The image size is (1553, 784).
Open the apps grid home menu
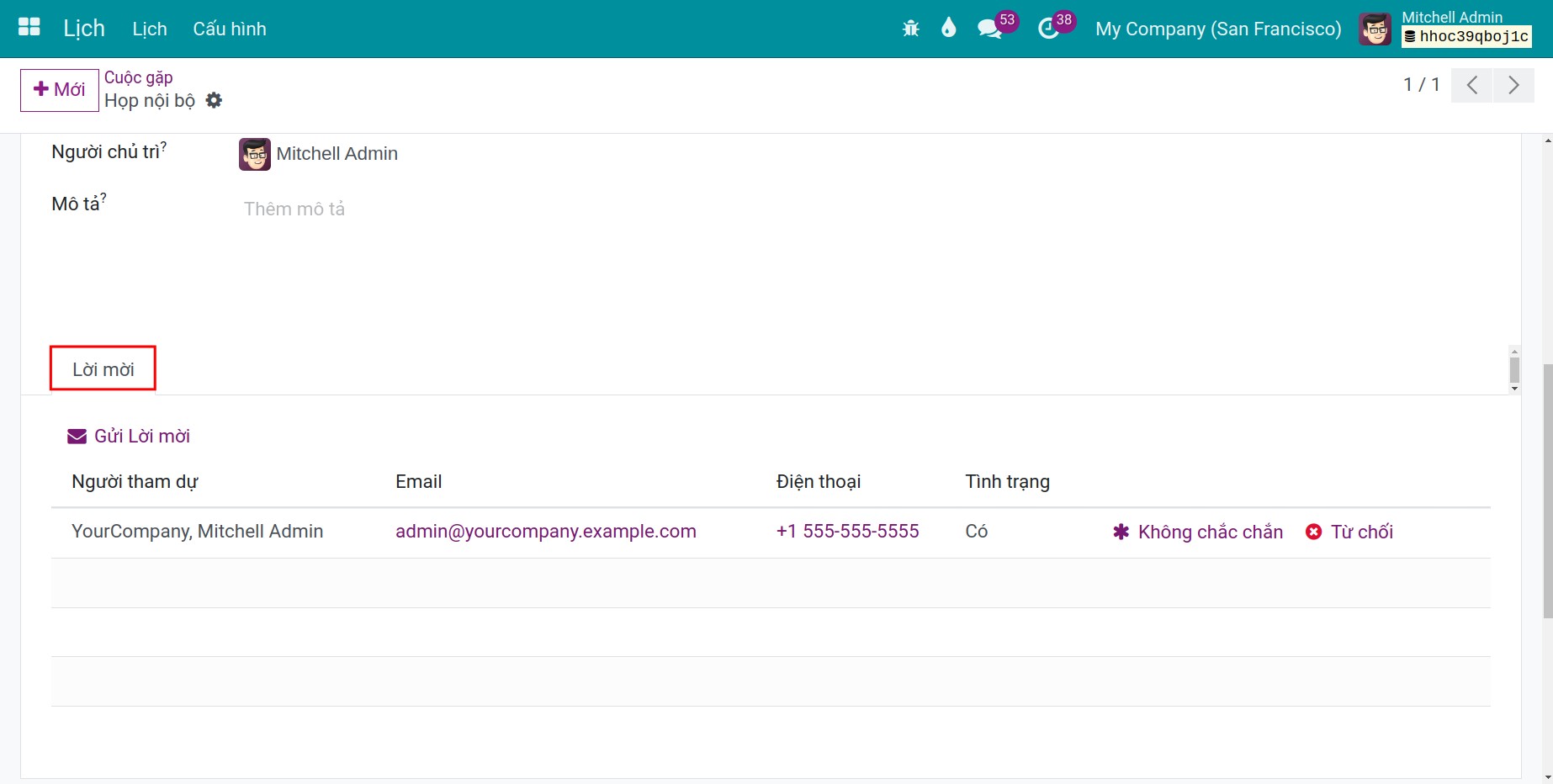click(x=29, y=28)
